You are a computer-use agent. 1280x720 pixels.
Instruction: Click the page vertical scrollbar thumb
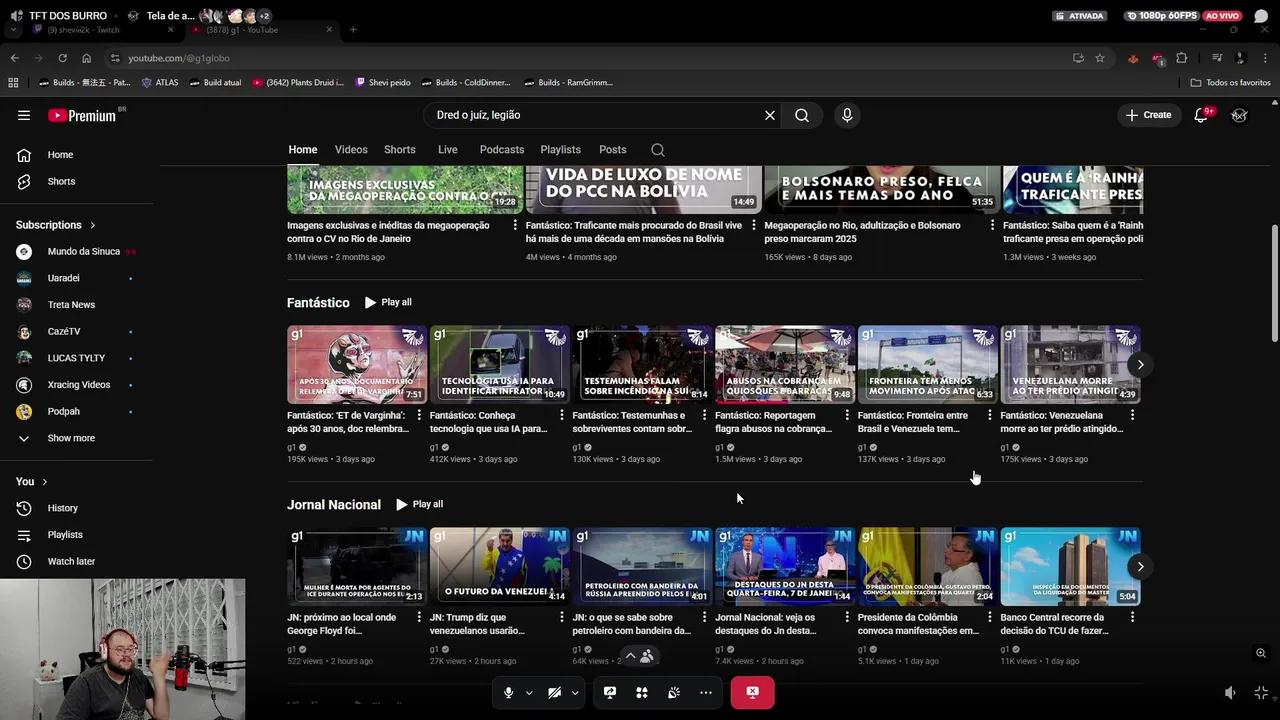tap(1274, 284)
